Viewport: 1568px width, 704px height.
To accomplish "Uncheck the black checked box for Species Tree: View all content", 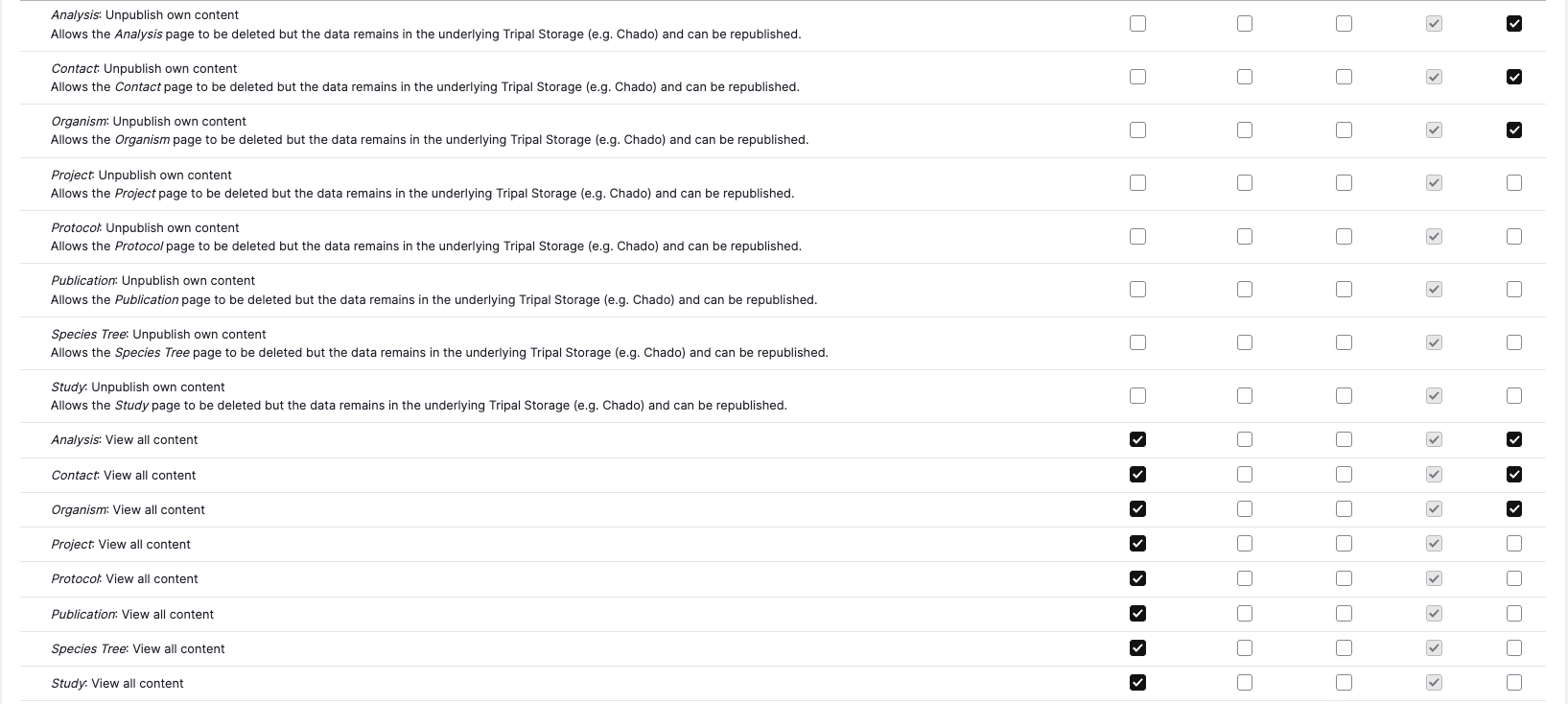I will pos(1137,647).
